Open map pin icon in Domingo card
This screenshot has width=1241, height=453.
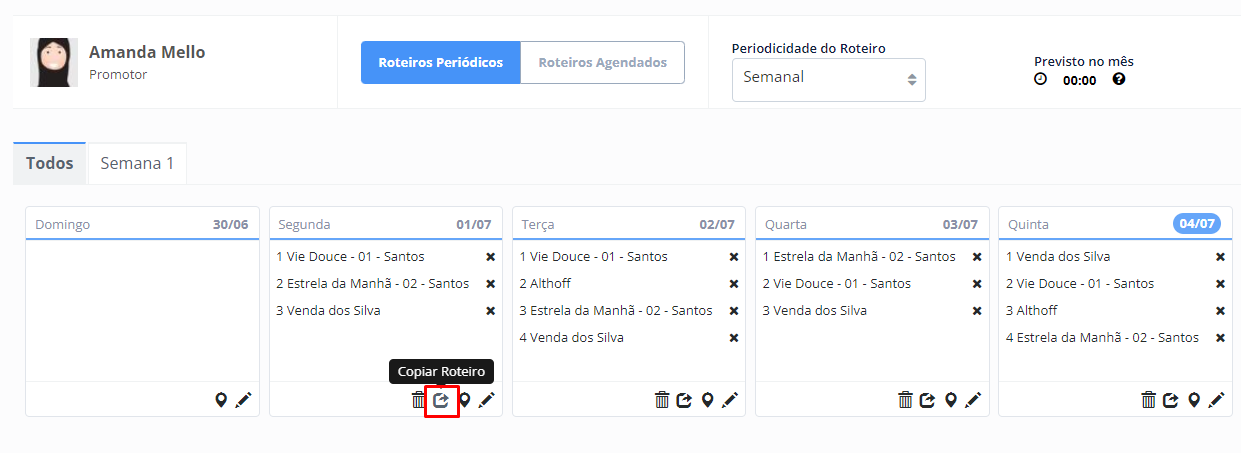pyautogui.click(x=221, y=400)
